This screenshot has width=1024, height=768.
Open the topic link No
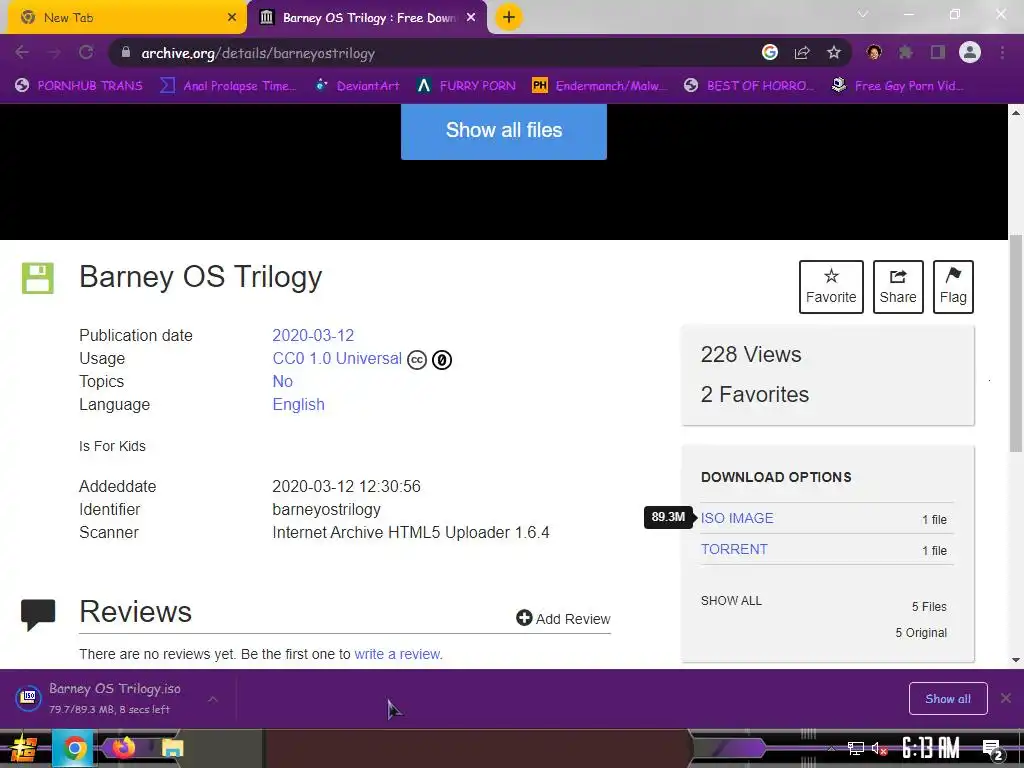click(283, 381)
